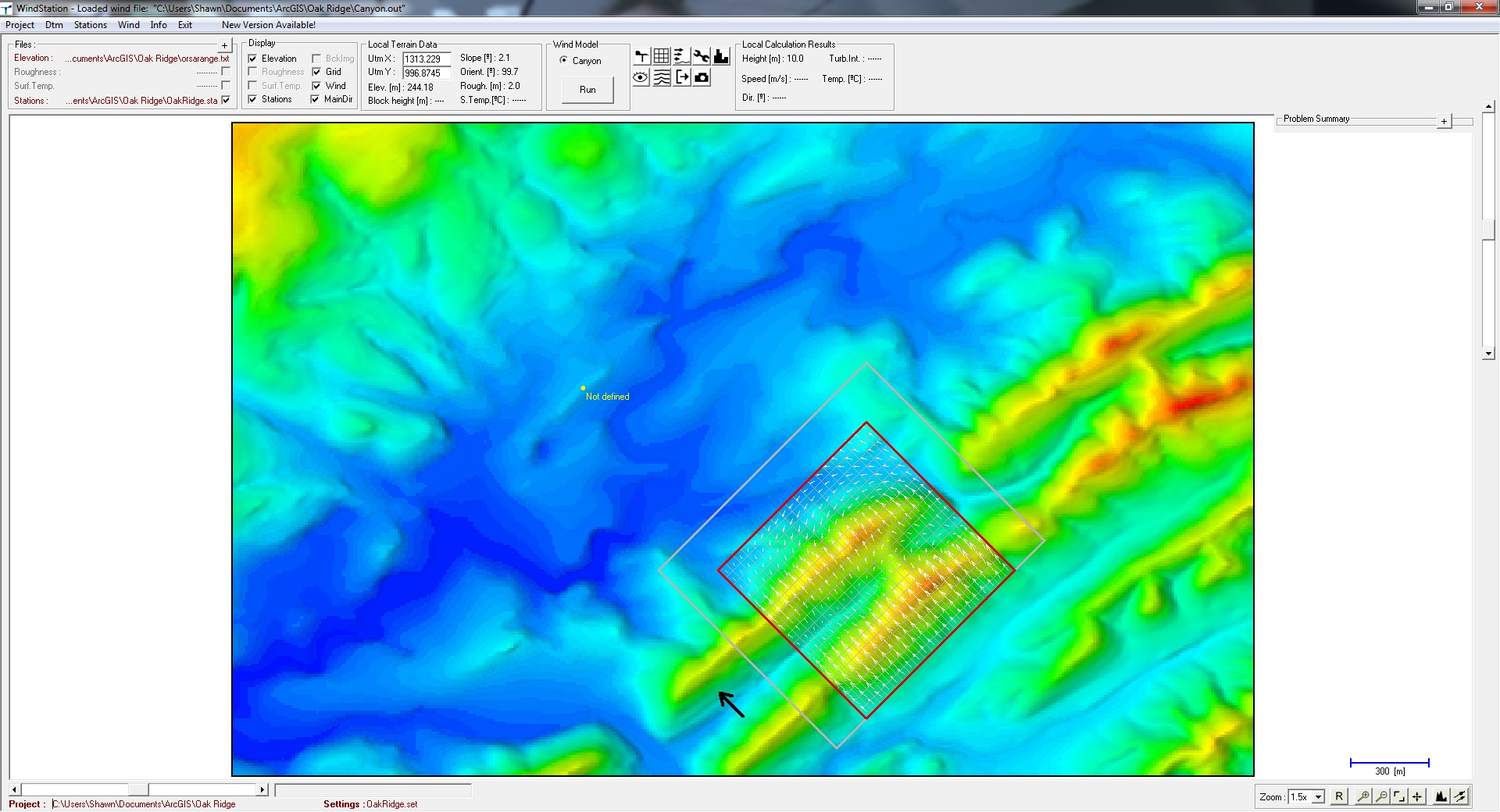Click the Utm Y input field

coord(427,73)
